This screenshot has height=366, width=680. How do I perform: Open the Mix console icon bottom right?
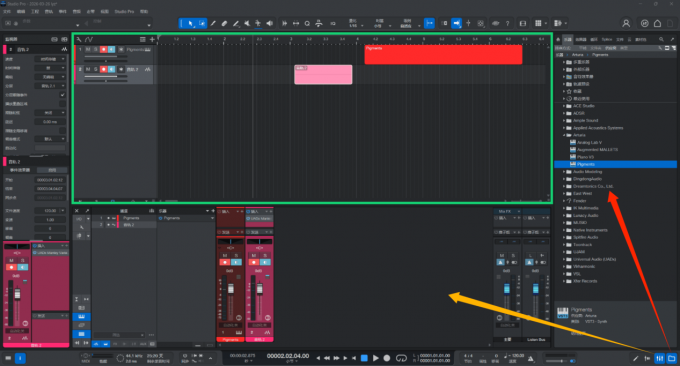[660, 358]
